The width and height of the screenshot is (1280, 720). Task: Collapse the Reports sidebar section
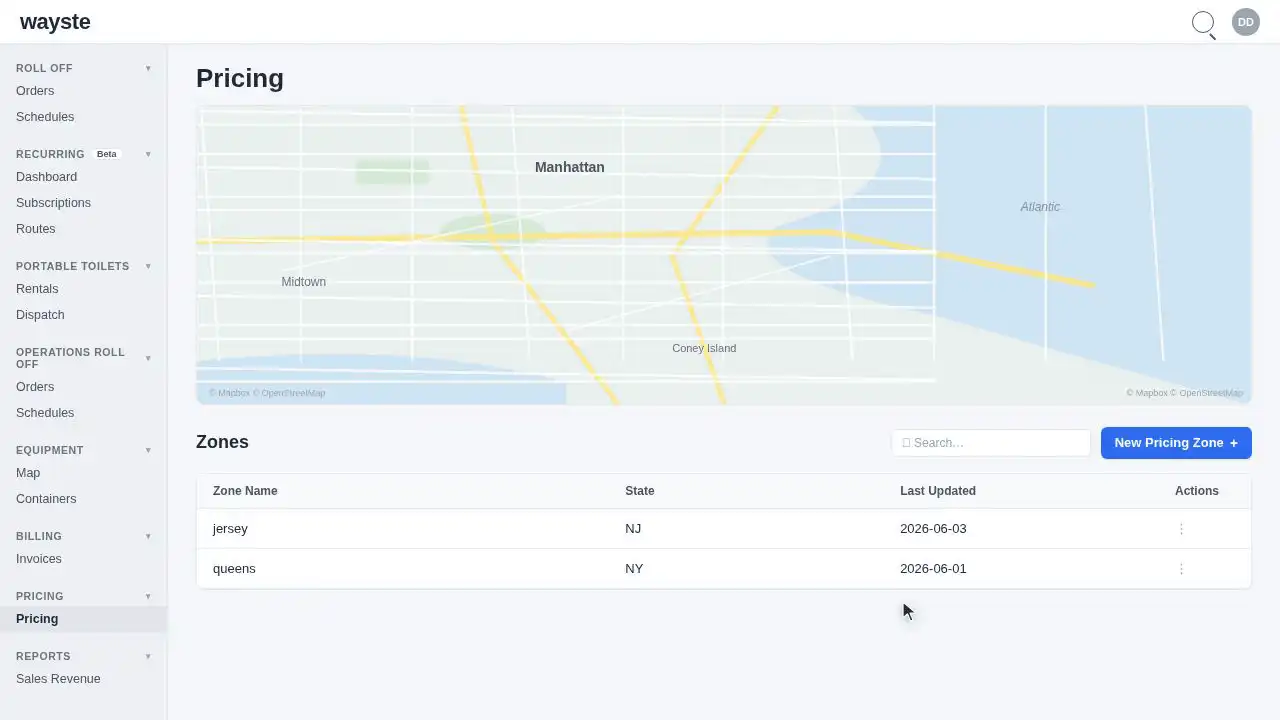click(x=148, y=656)
